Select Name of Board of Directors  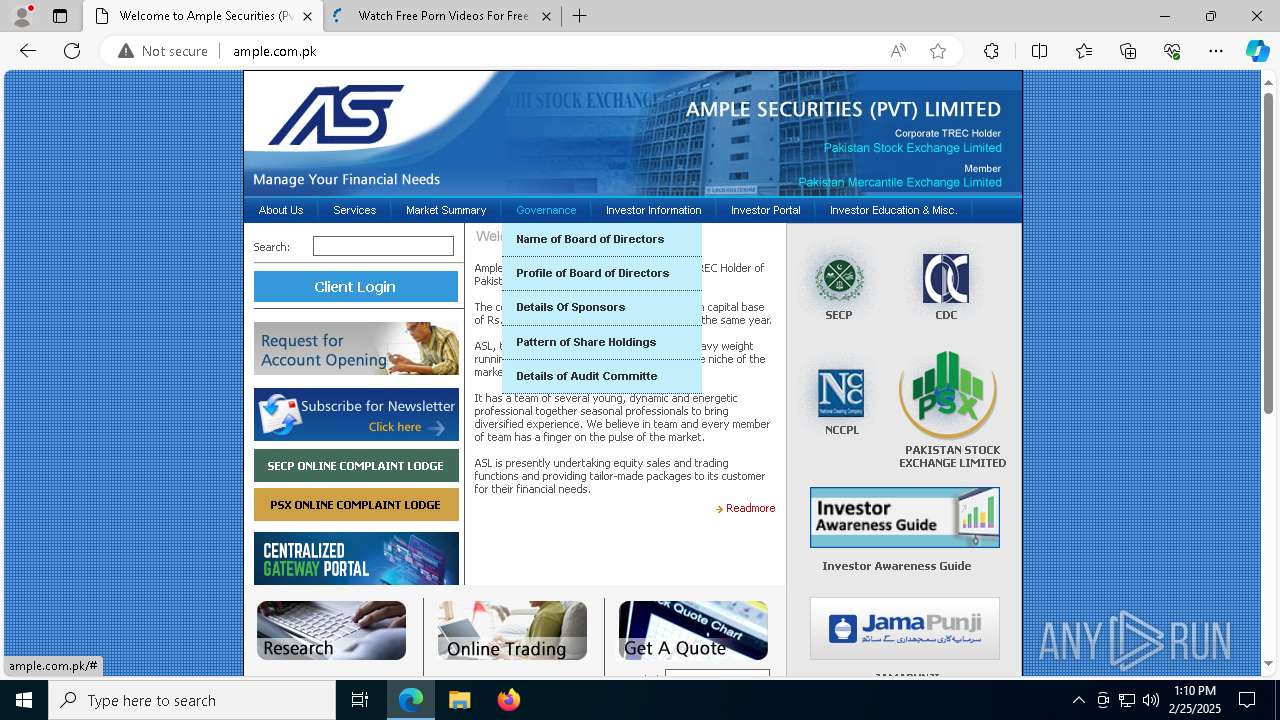[x=602, y=240]
